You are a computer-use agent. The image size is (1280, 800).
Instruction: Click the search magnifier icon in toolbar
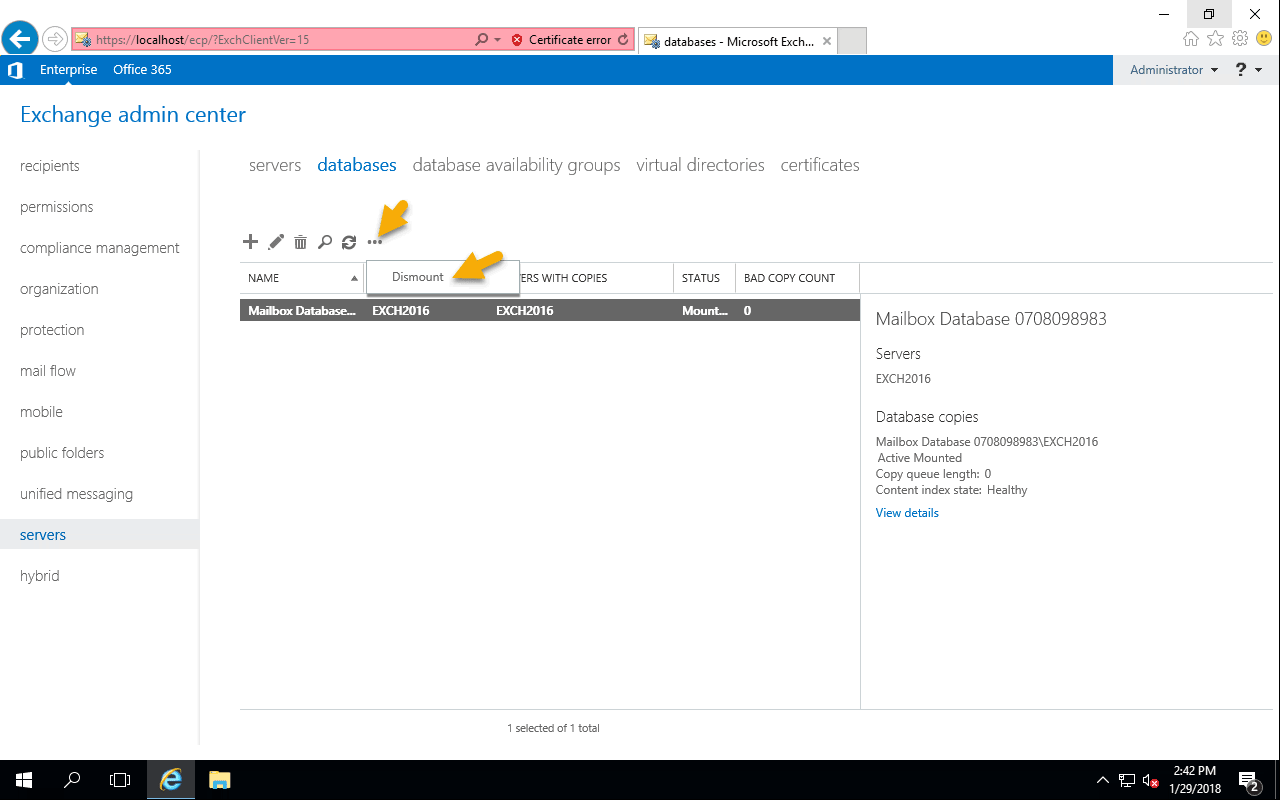point(324,242)
